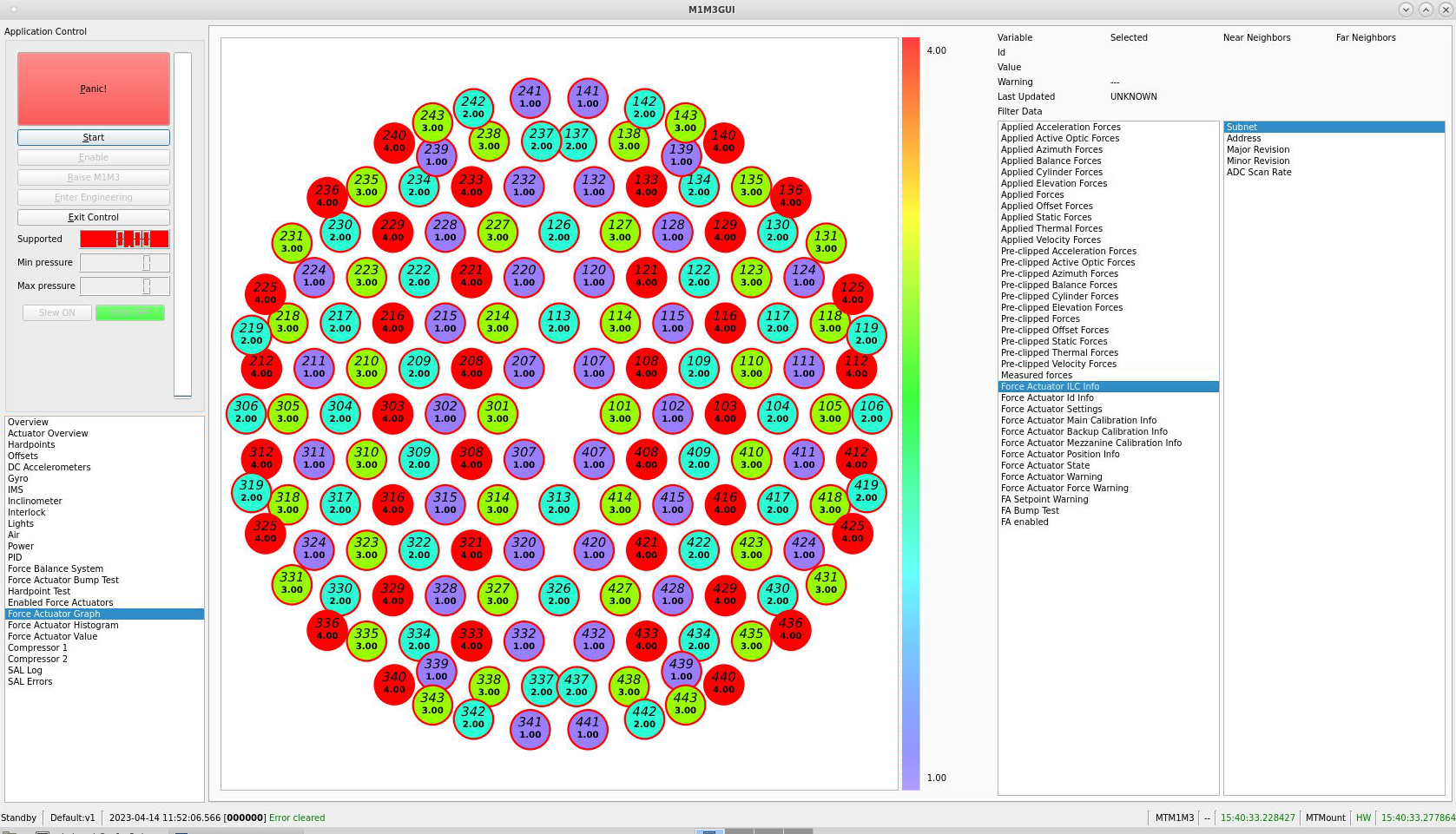Click the Exit Control button
The height and width of the screenshot is (834, 1456).
(94, 217)
